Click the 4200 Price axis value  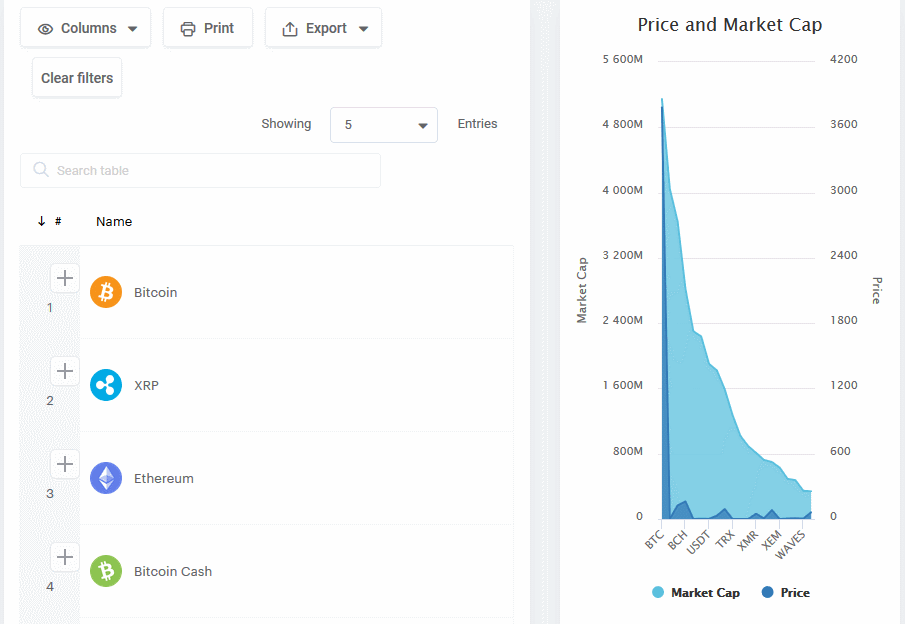point(844,59)
